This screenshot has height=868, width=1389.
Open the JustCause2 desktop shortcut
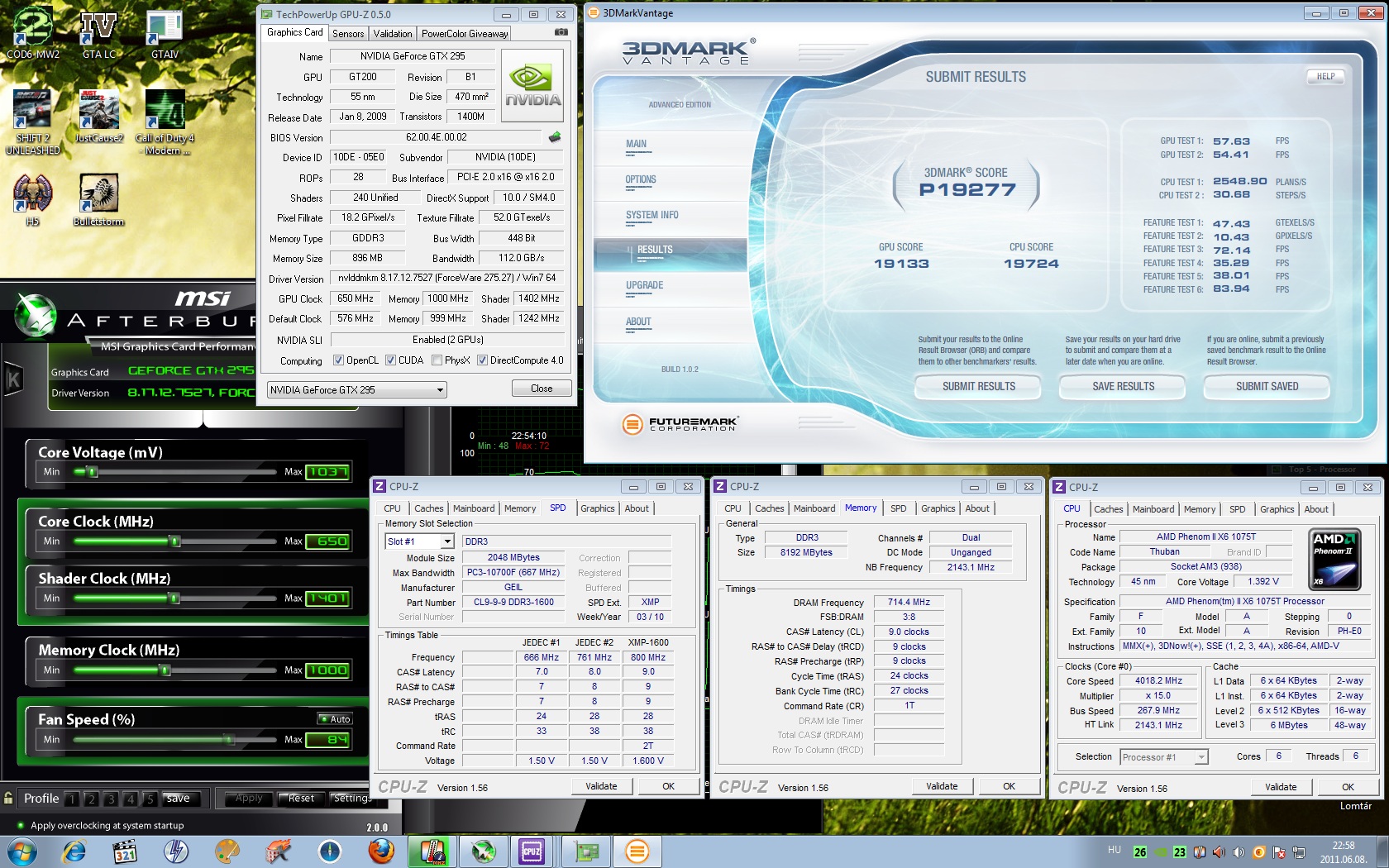(99, 116)
